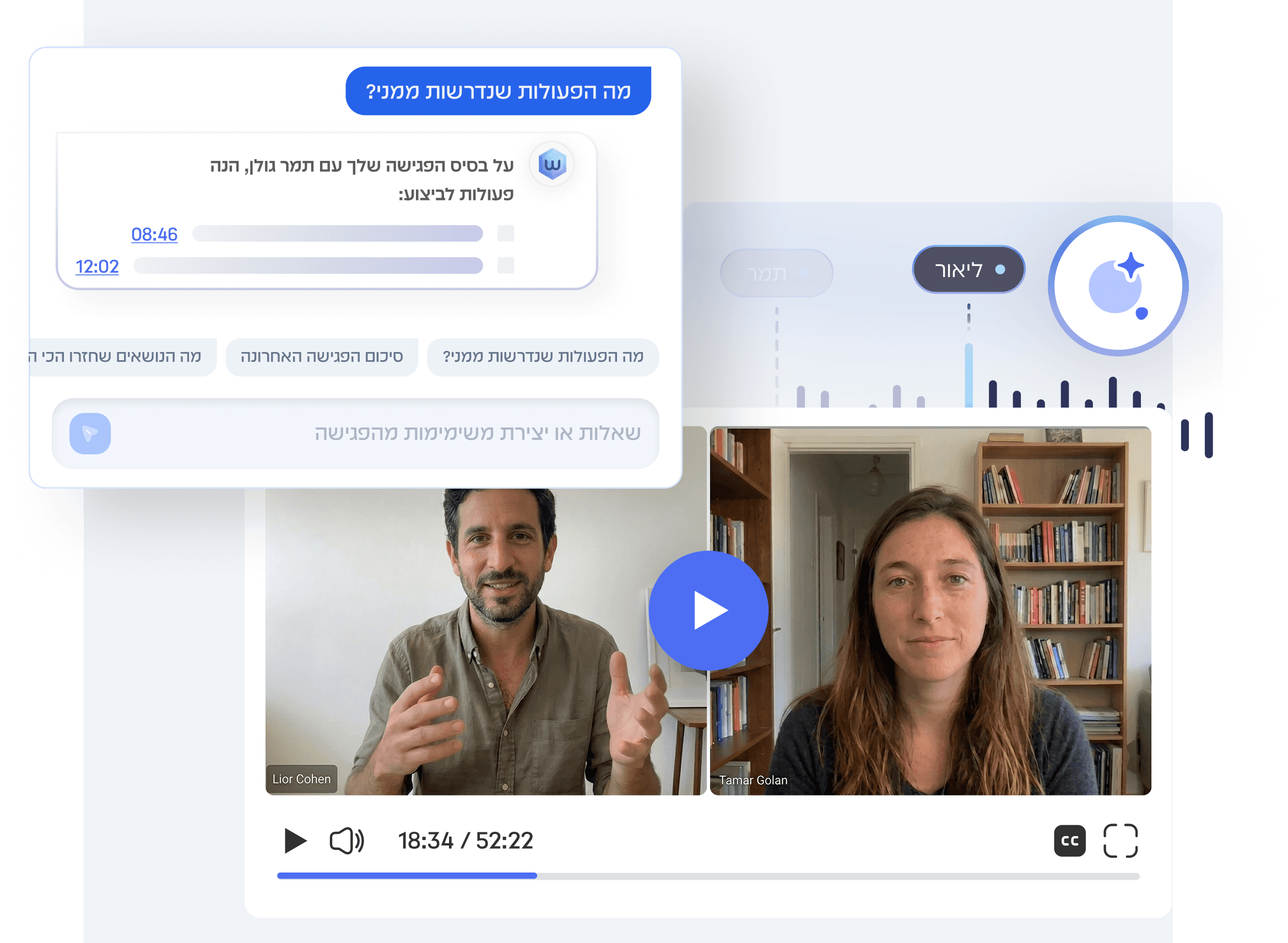1288x943 pixels.
Task: Check the first action item checkbox
Action: pyautogui.click(x=505, y=234)
